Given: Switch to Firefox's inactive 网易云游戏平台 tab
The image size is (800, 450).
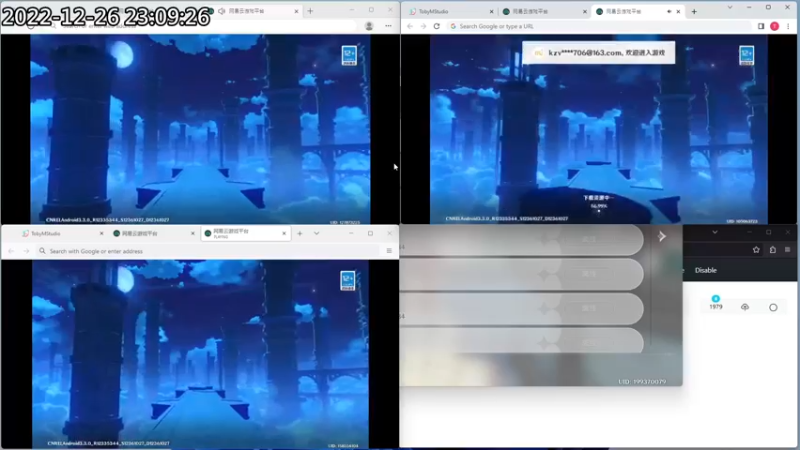Looking at the screenshot, I should (x=153, y=233).
